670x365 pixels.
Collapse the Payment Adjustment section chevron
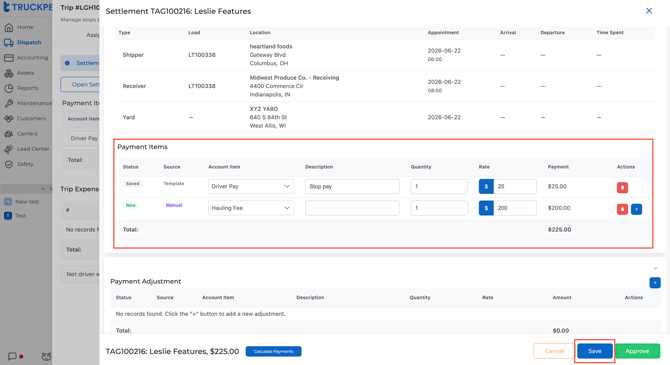pyautogui.click(x=655, y=268)
